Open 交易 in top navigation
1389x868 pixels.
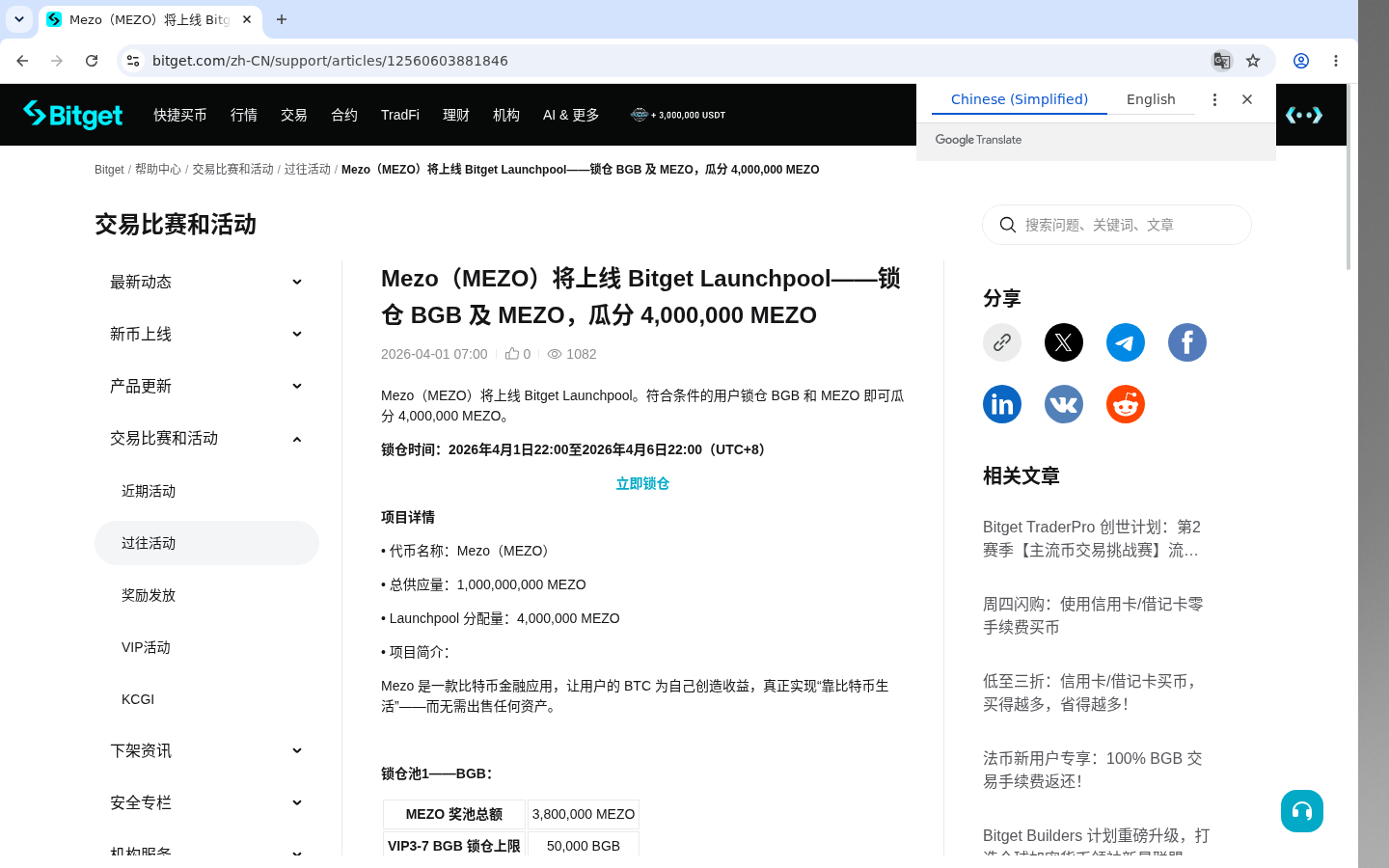point(294,115)
